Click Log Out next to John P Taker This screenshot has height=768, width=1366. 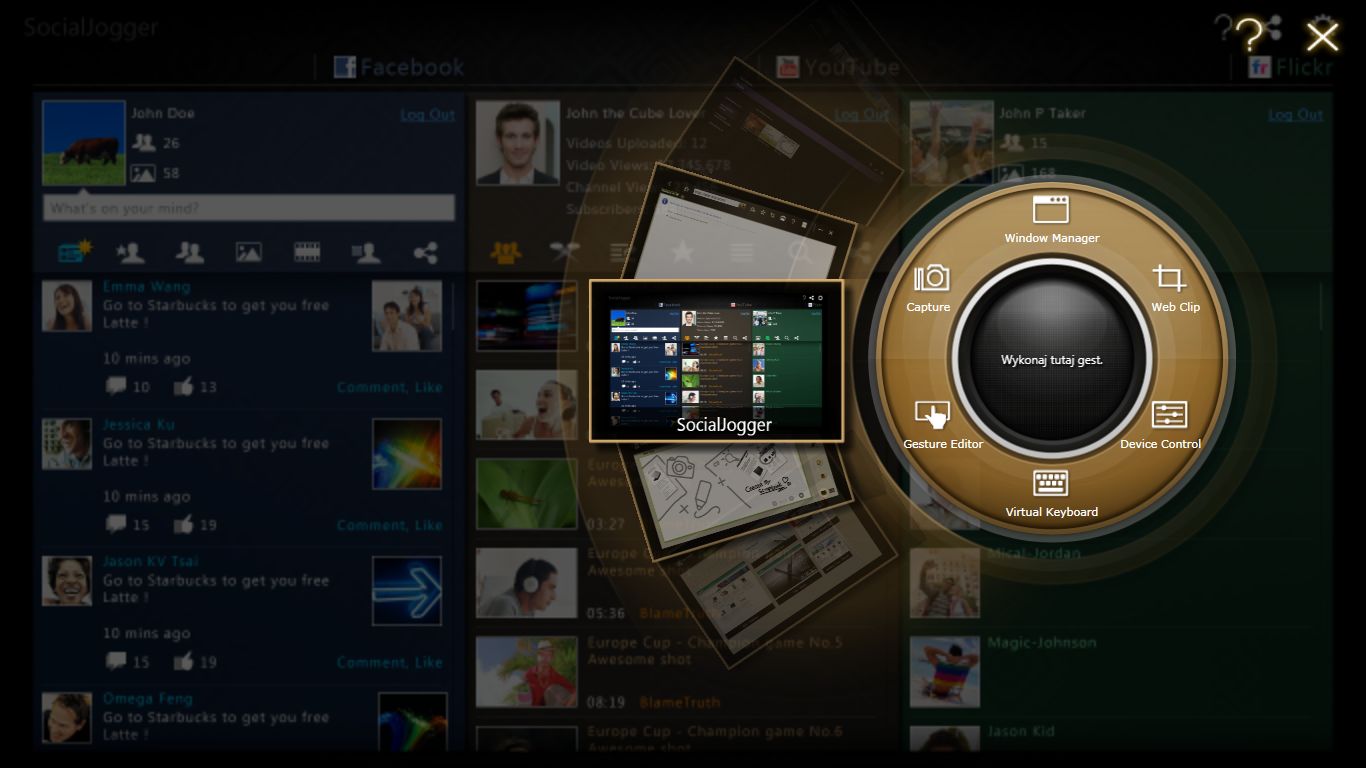click(x=1295, y=114)
